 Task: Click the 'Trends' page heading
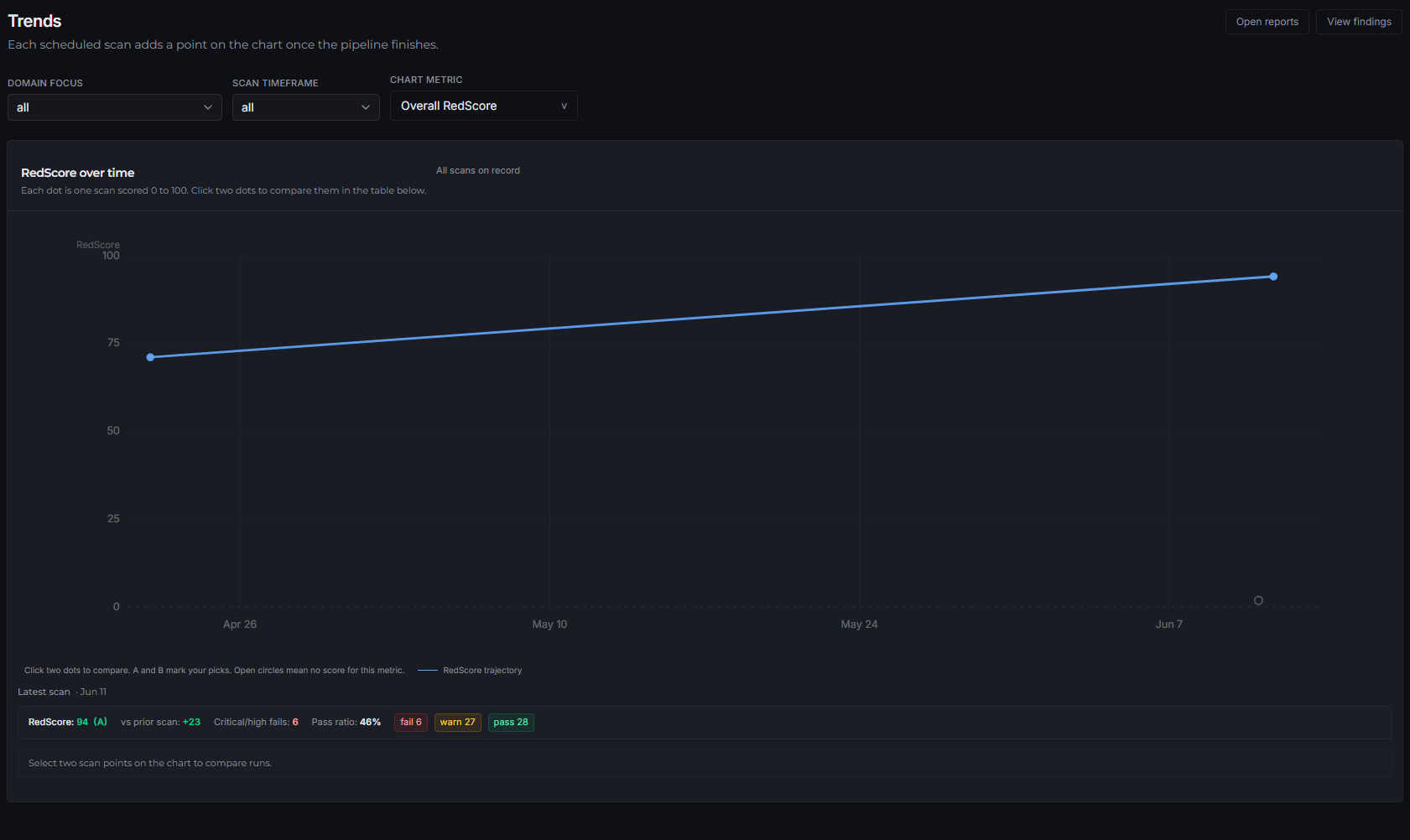(34, 21)
